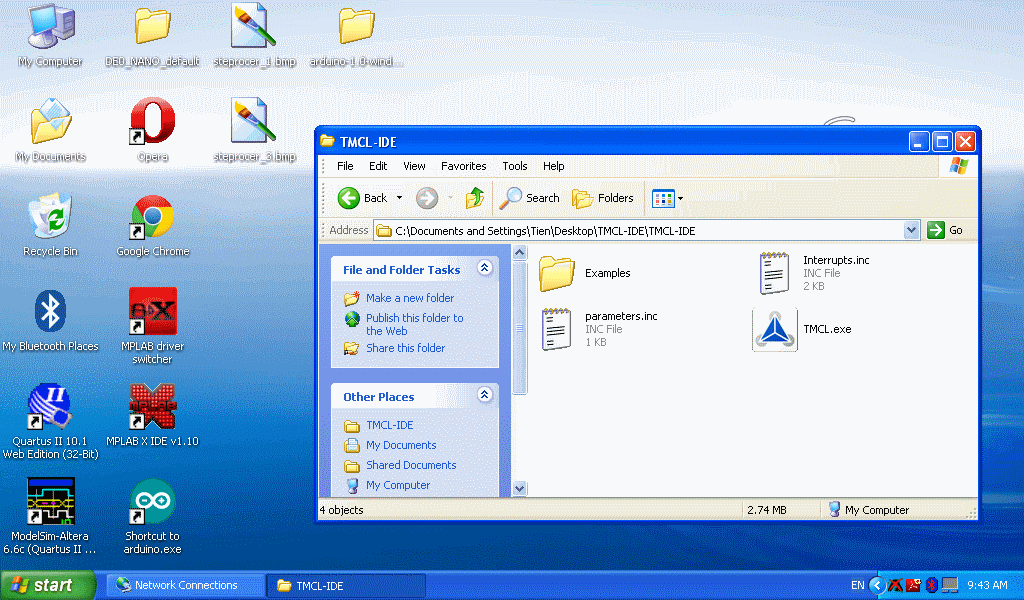The image size is (1024, 600).
Task: Click the address bar path field
Action: [640, 231]
